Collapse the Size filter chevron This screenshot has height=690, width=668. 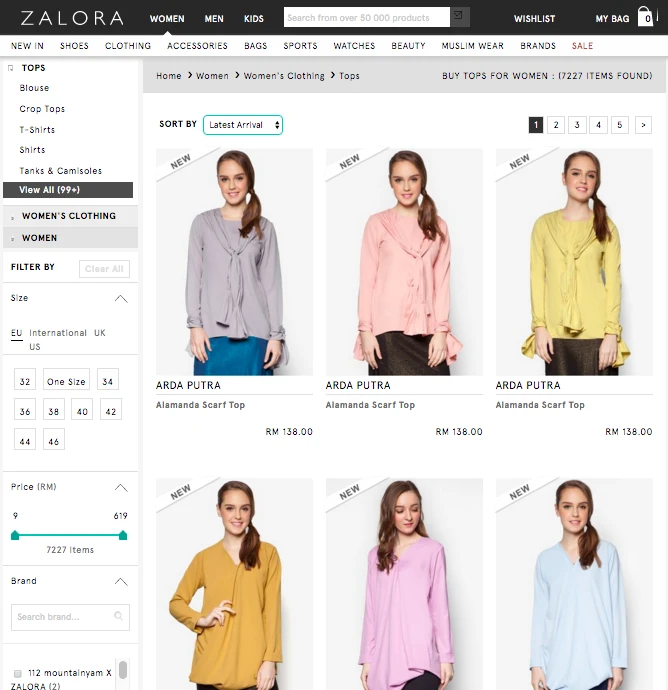coord(121,299)
